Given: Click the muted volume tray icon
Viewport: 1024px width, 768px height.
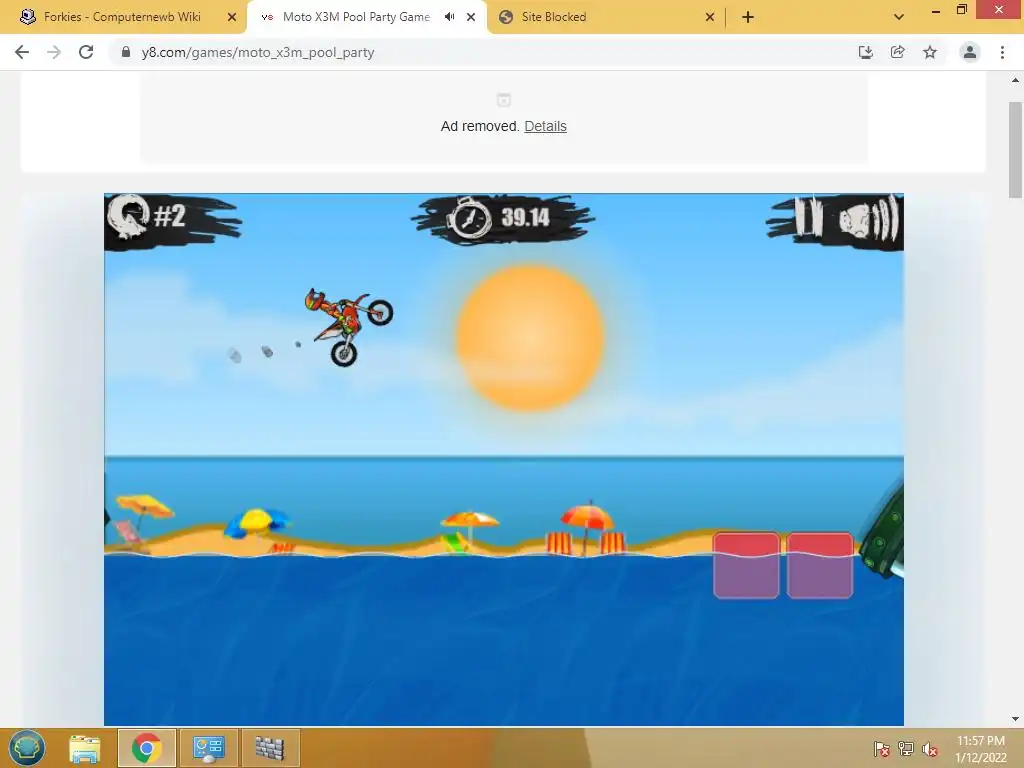Looking at the screenshot, I should click(930, 749).
